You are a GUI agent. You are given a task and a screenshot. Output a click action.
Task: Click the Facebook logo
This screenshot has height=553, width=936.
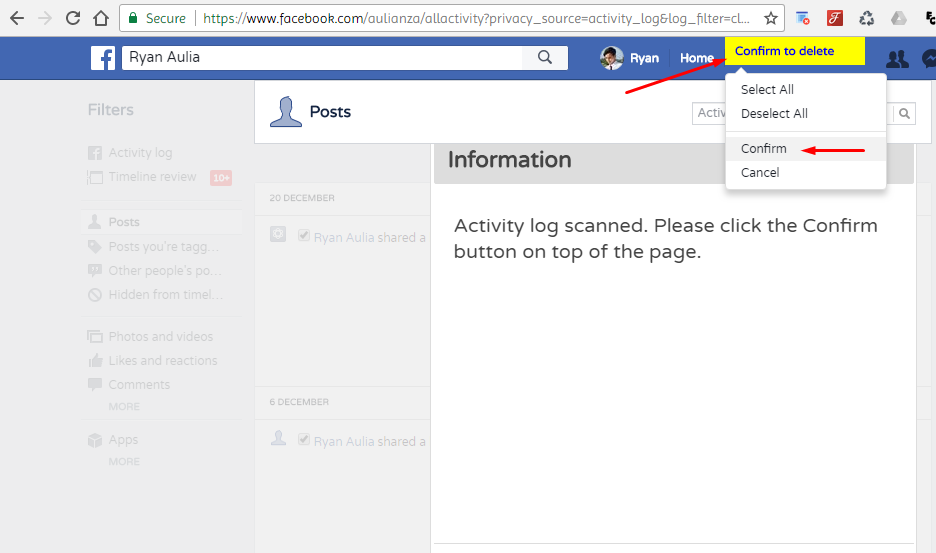coord(103,58)
